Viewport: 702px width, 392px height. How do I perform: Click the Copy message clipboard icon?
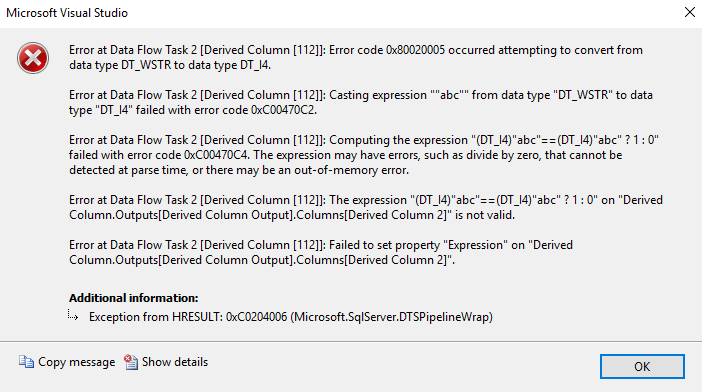26,362
